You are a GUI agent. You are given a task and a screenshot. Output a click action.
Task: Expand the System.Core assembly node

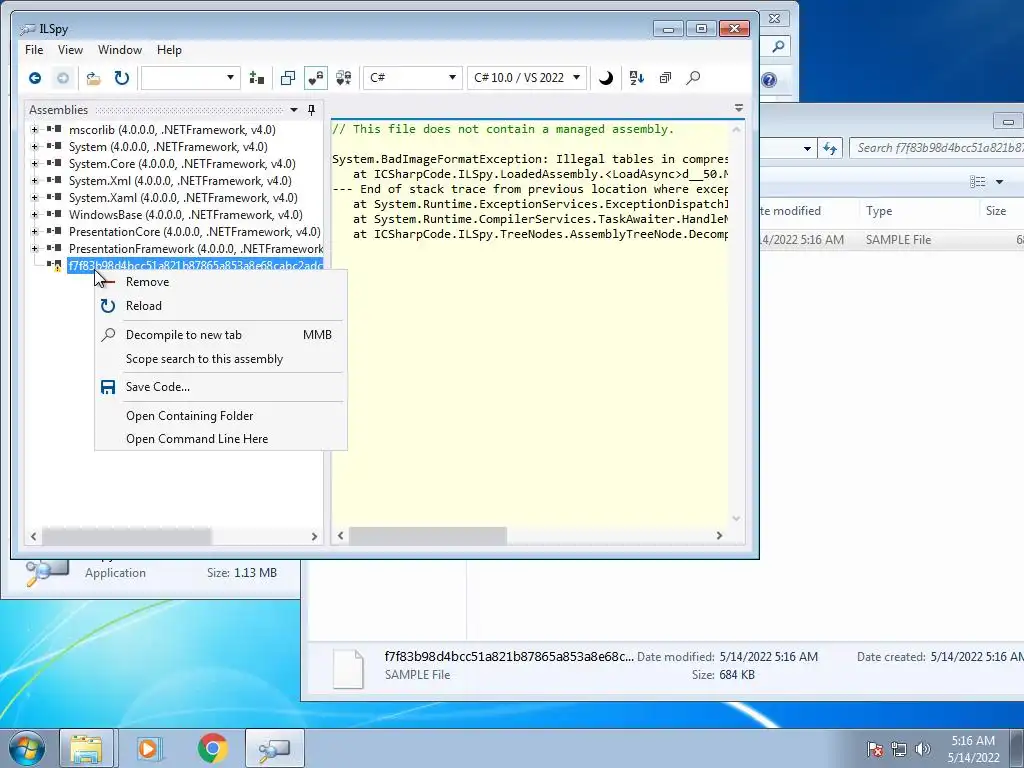(x=35, y=163)
